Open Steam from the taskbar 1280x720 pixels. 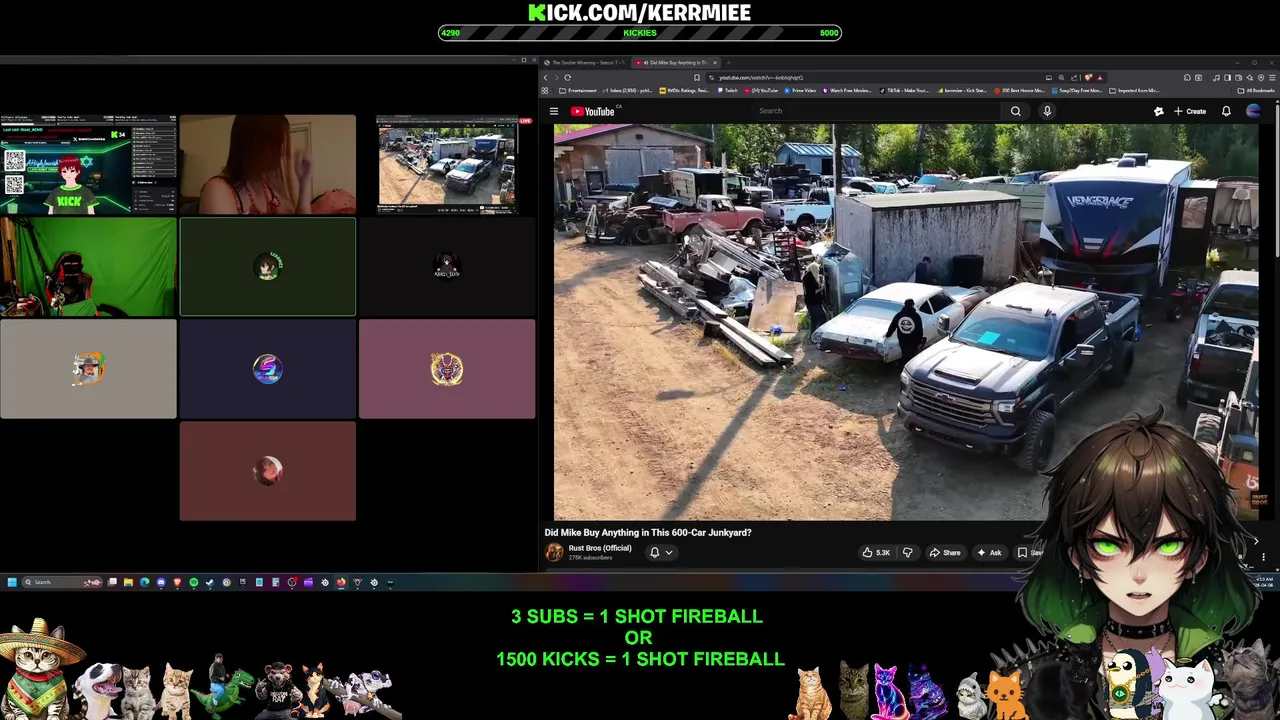(209, 582)
